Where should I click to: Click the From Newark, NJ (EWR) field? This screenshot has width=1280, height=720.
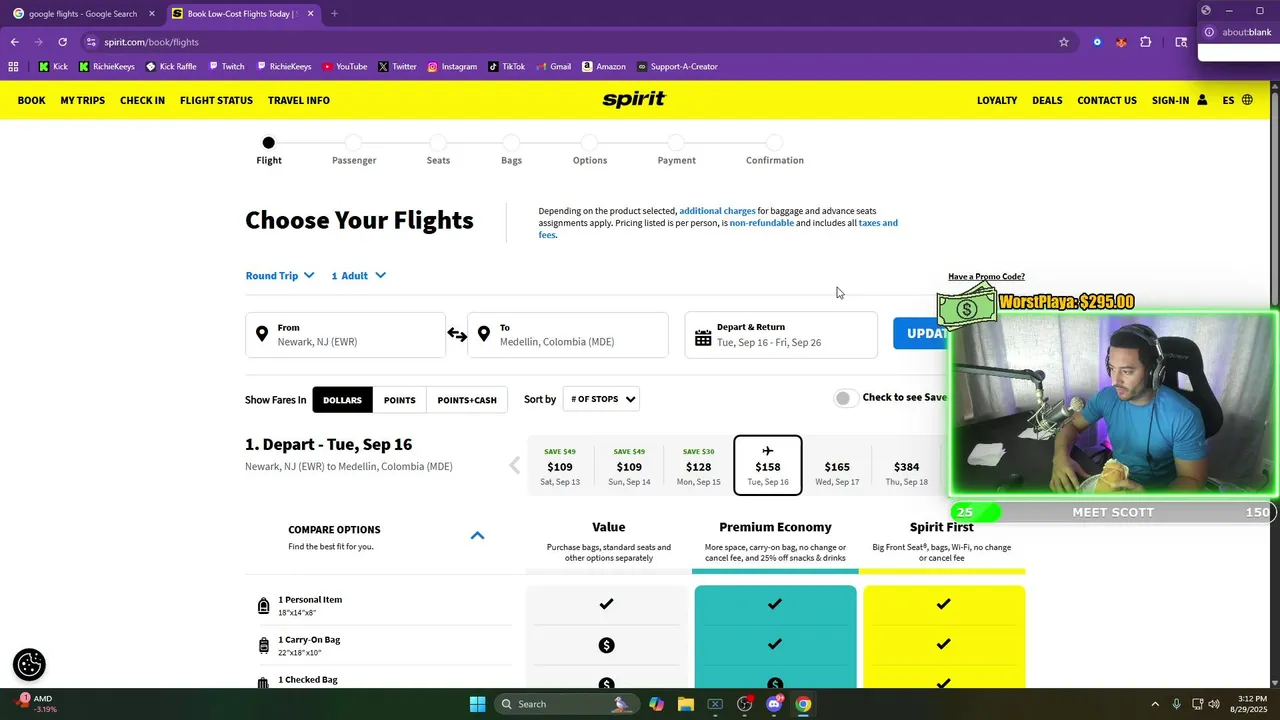tap(345, 335)
